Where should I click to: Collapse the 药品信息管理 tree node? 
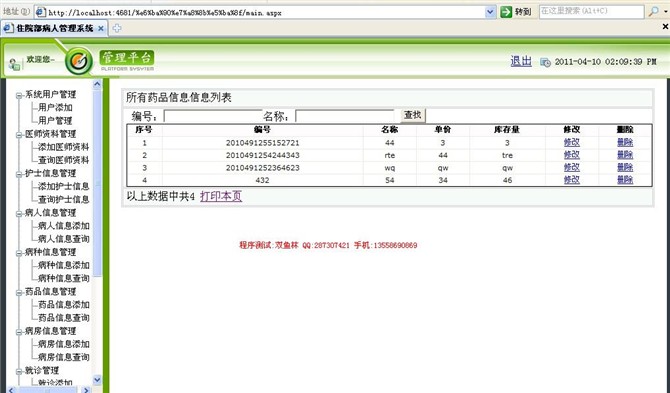point(19,293)
